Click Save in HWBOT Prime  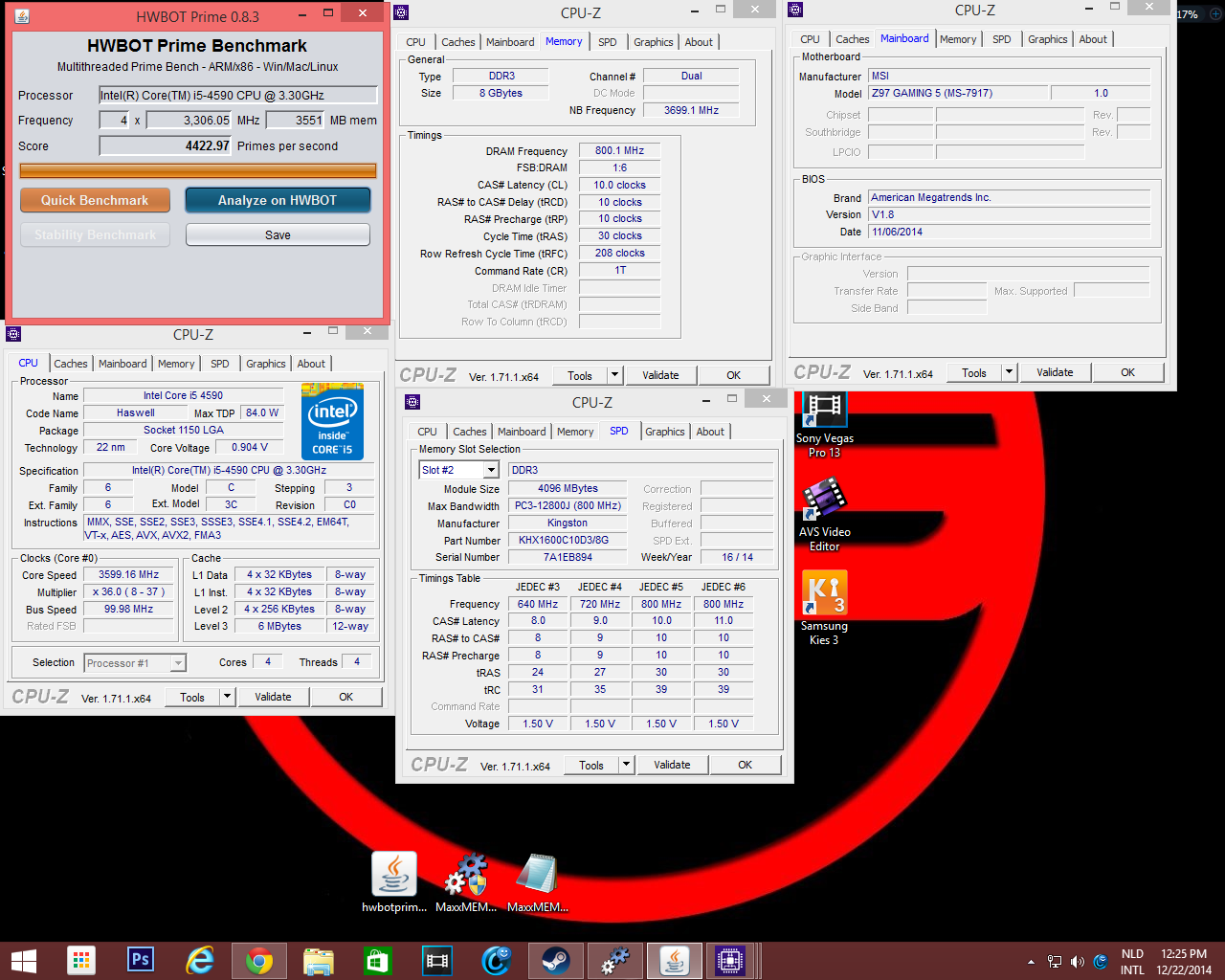coord(278,234)
